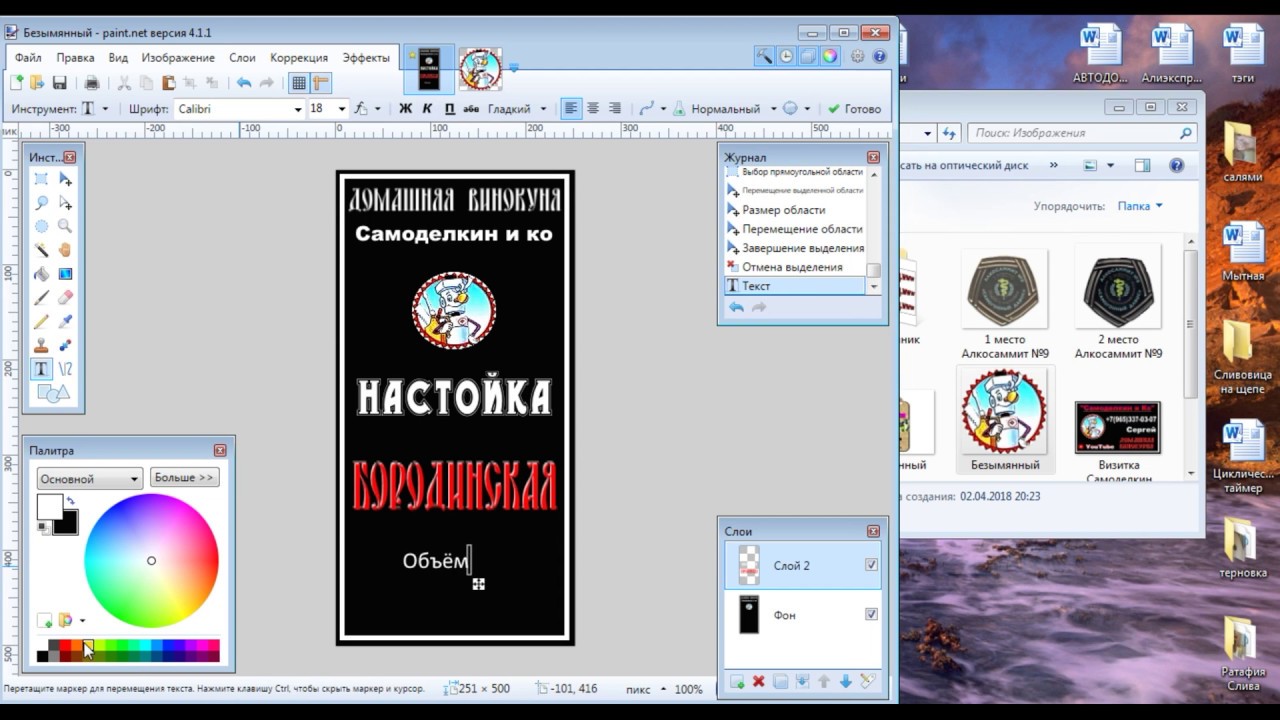The height and width of the screenshot is (720, 1280).
Task: Select the Rectangle Select tool
Action: click(x=41, y=179)
